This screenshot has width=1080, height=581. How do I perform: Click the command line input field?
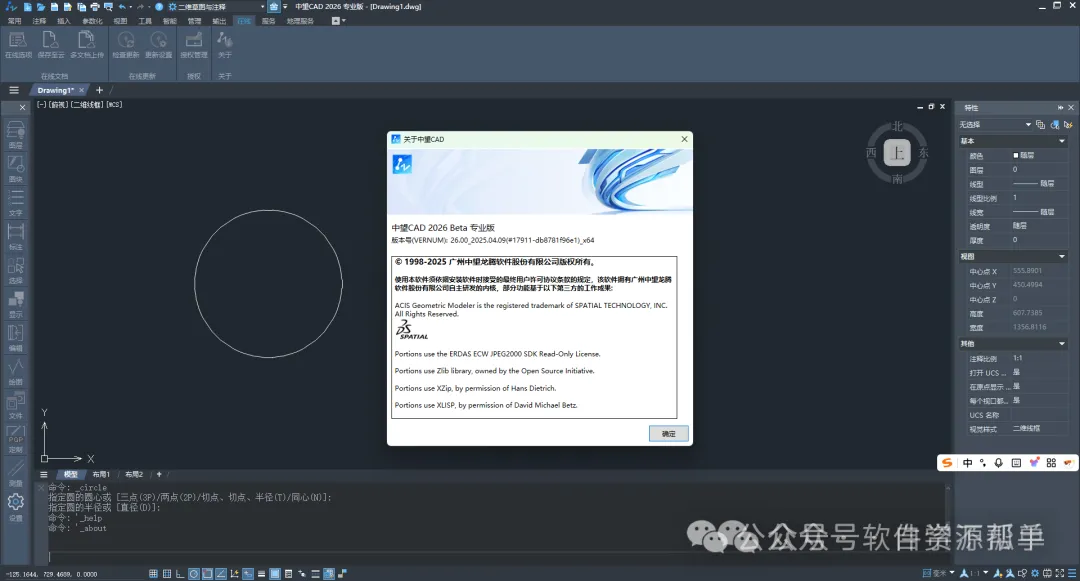[496, 557]
